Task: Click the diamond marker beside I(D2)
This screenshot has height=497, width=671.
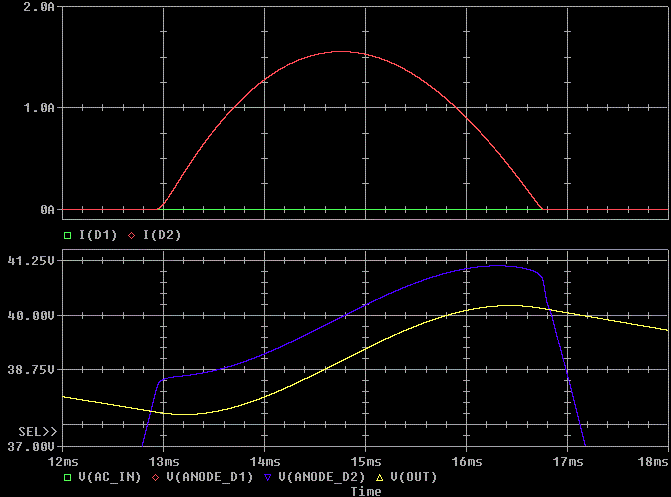Action: [x=131, y=235]
